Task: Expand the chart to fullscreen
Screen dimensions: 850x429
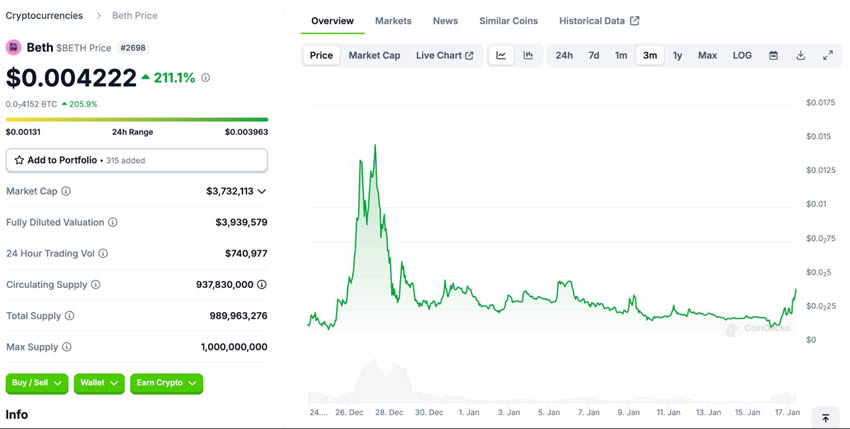Action: click(x=827, y=55)
